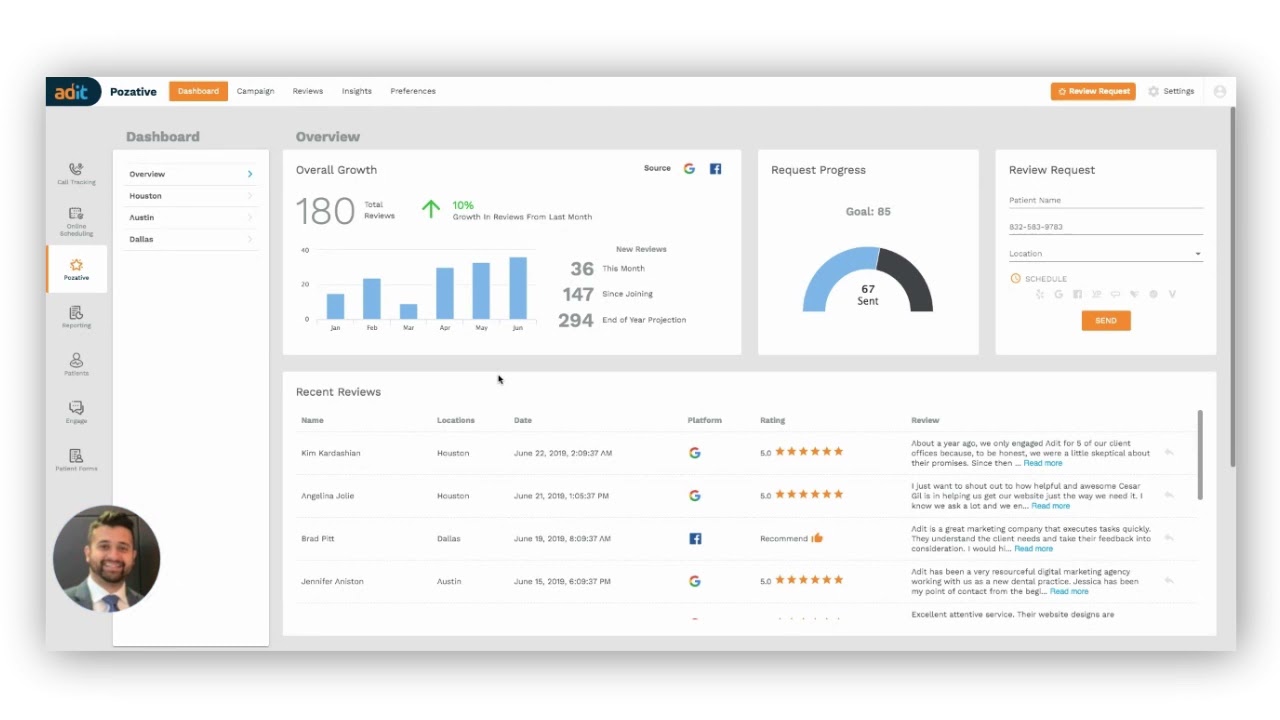
Task: Select Yellow Pages icon in Review Request
Action: click(1096, 294)
